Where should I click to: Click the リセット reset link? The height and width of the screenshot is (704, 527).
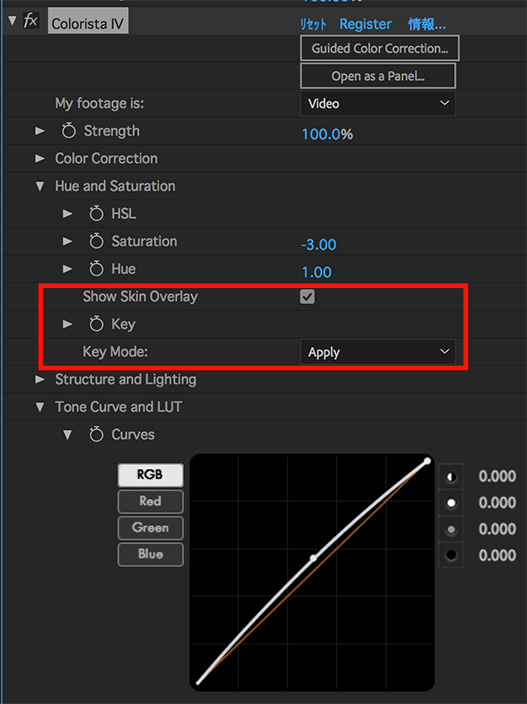click(313, 24)
